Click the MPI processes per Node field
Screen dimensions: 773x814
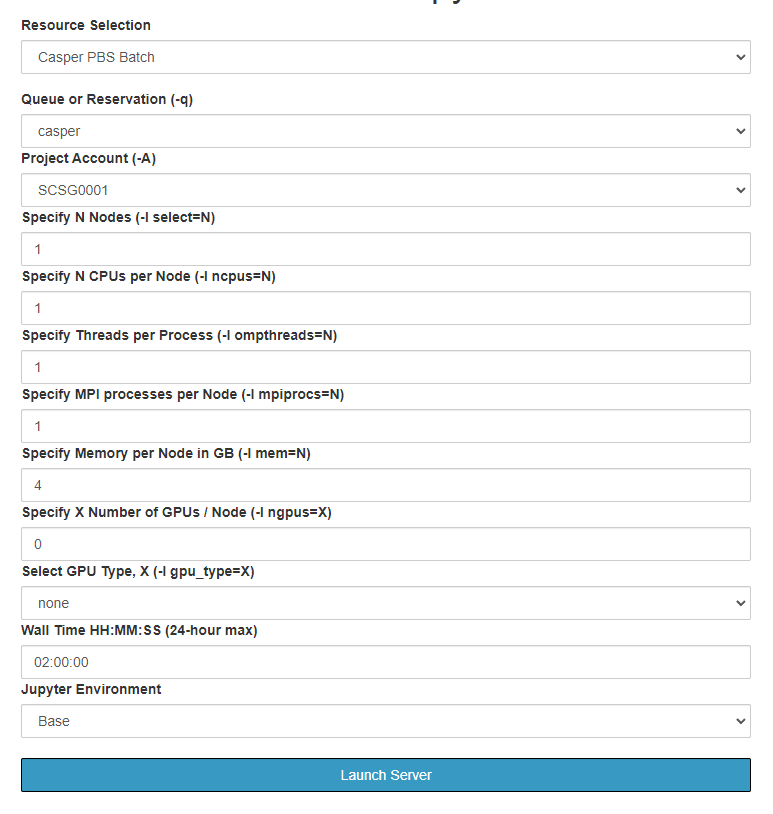pyautogui.click(x=385, y=426)
